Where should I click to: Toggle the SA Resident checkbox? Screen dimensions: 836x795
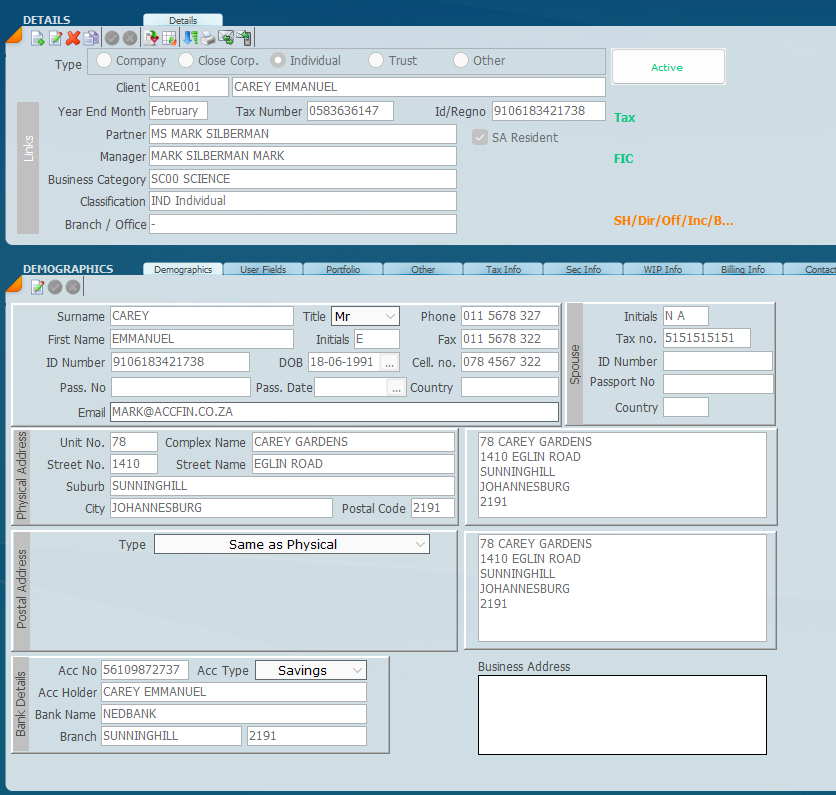pyautogui.click(x=480, y=137)
